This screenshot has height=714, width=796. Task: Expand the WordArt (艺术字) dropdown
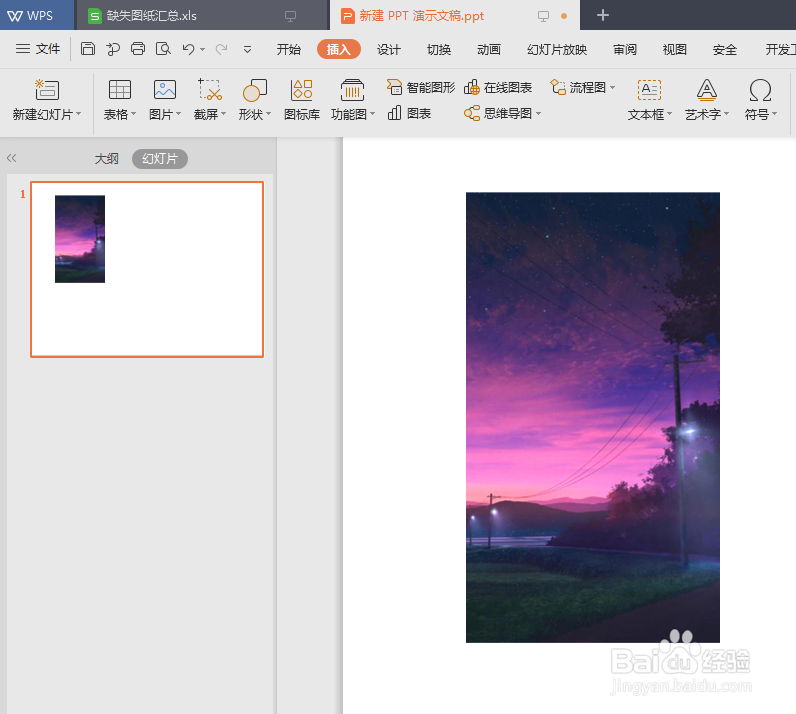tap(726, 114)
